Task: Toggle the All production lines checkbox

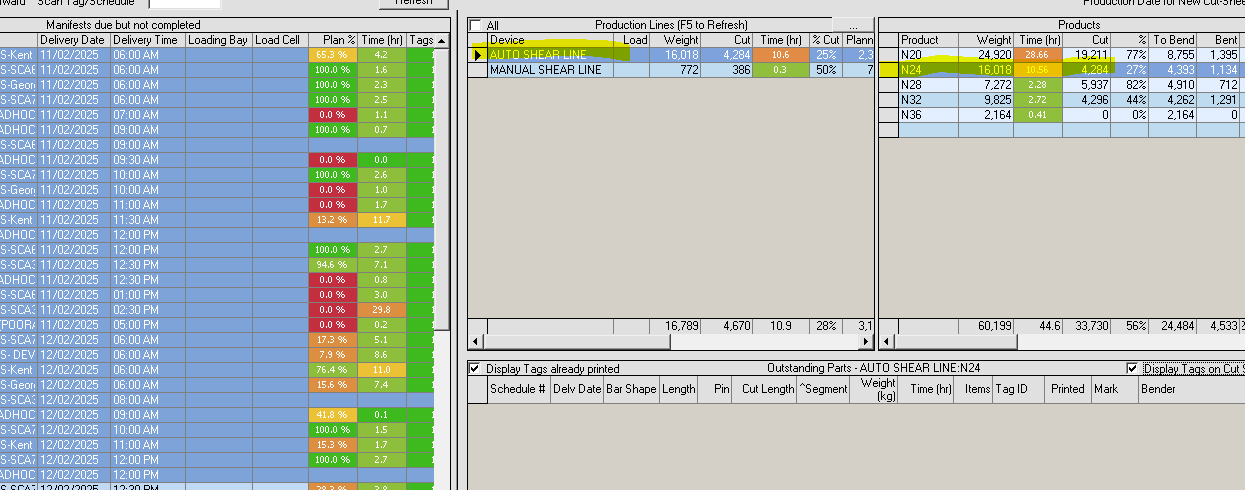Action: click(x=477, y=25)
